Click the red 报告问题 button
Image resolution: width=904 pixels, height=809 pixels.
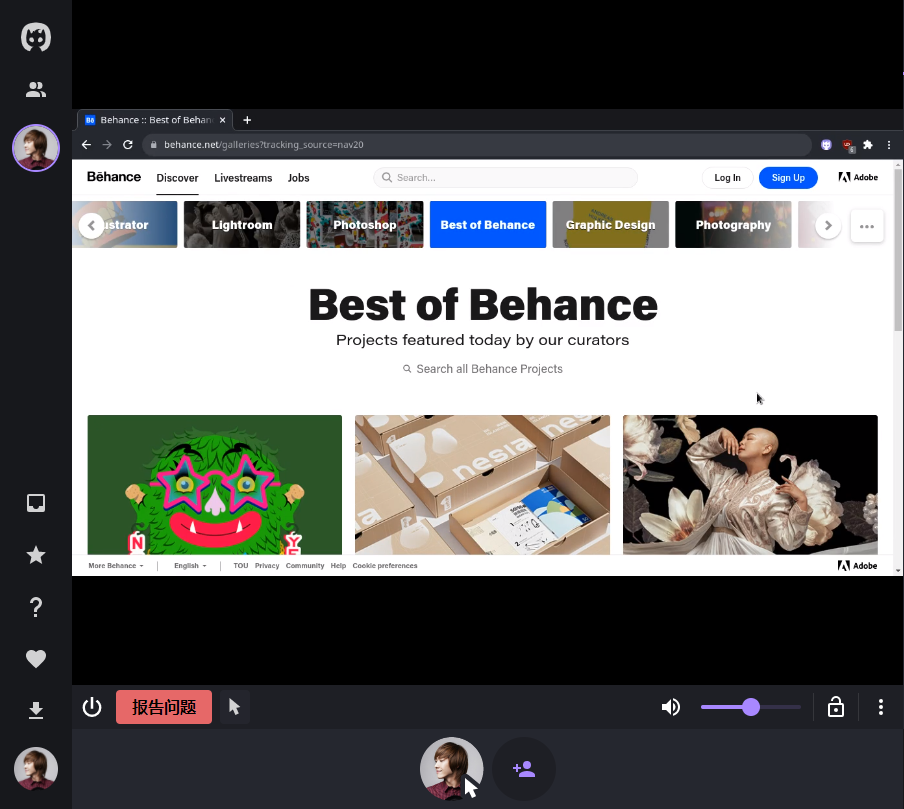[164, 707]
